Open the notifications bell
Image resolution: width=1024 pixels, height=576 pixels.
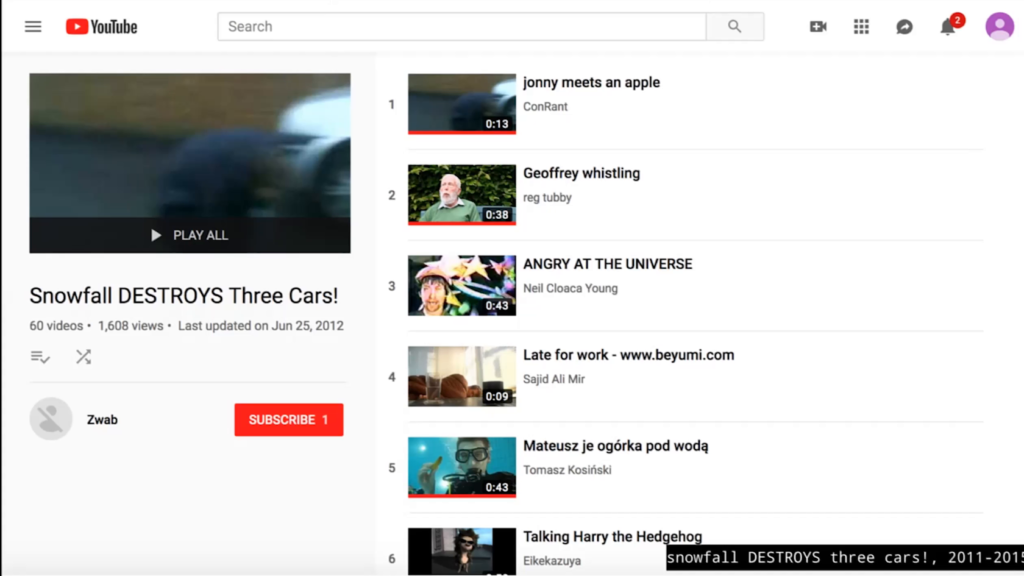point(948,26)
